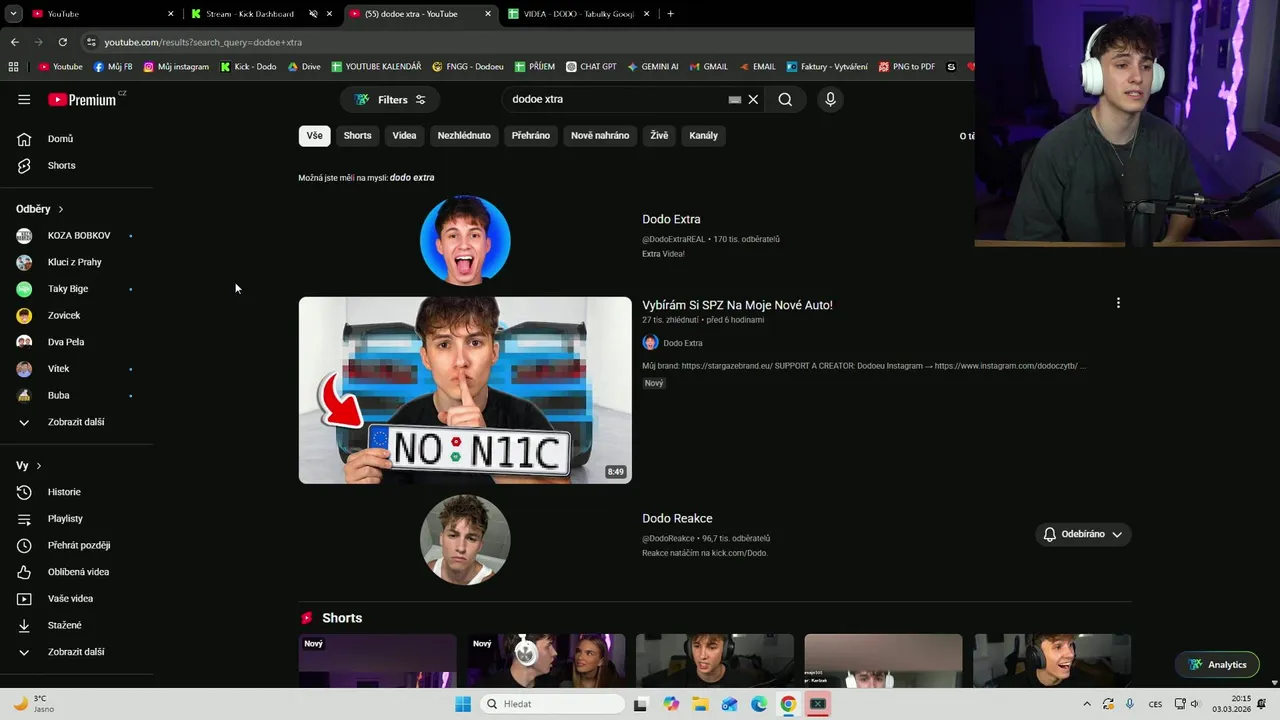Select the Vše filter chip
1280x720 pixels.
point(315,136)
